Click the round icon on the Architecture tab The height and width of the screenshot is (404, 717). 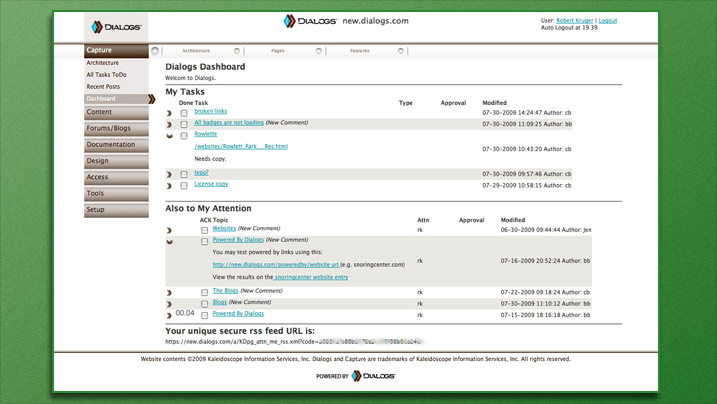pyautogui.click(x=237, y=51)
